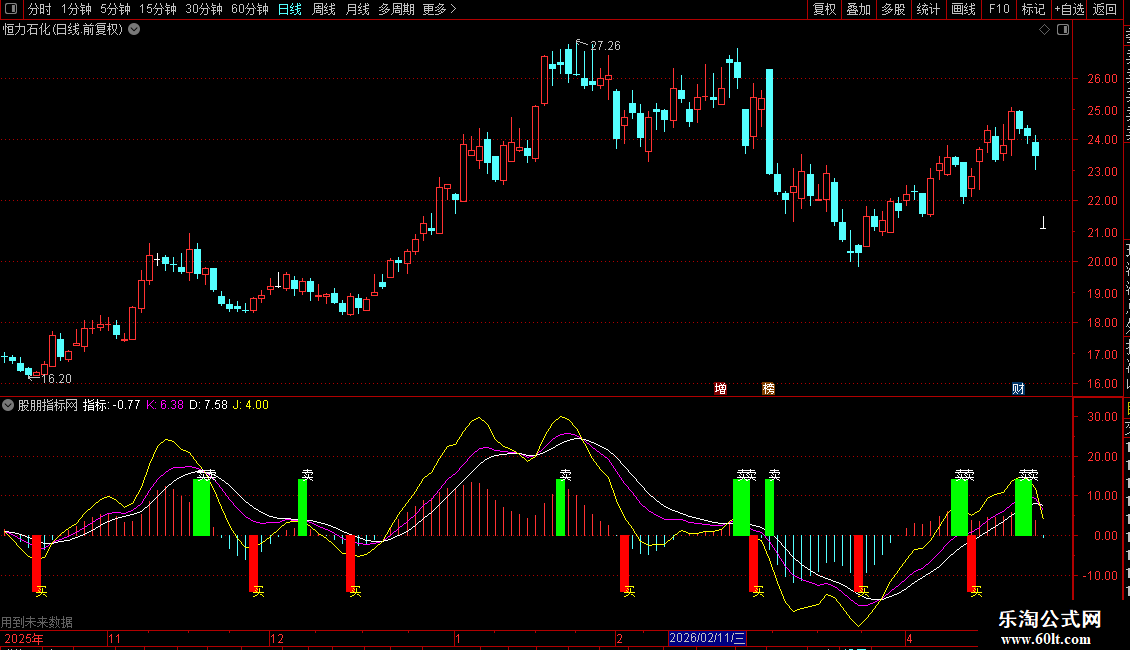Switch to 5分钟 period
The width and height of the screenshot is (1130, 650).
(x=115, y=9)
